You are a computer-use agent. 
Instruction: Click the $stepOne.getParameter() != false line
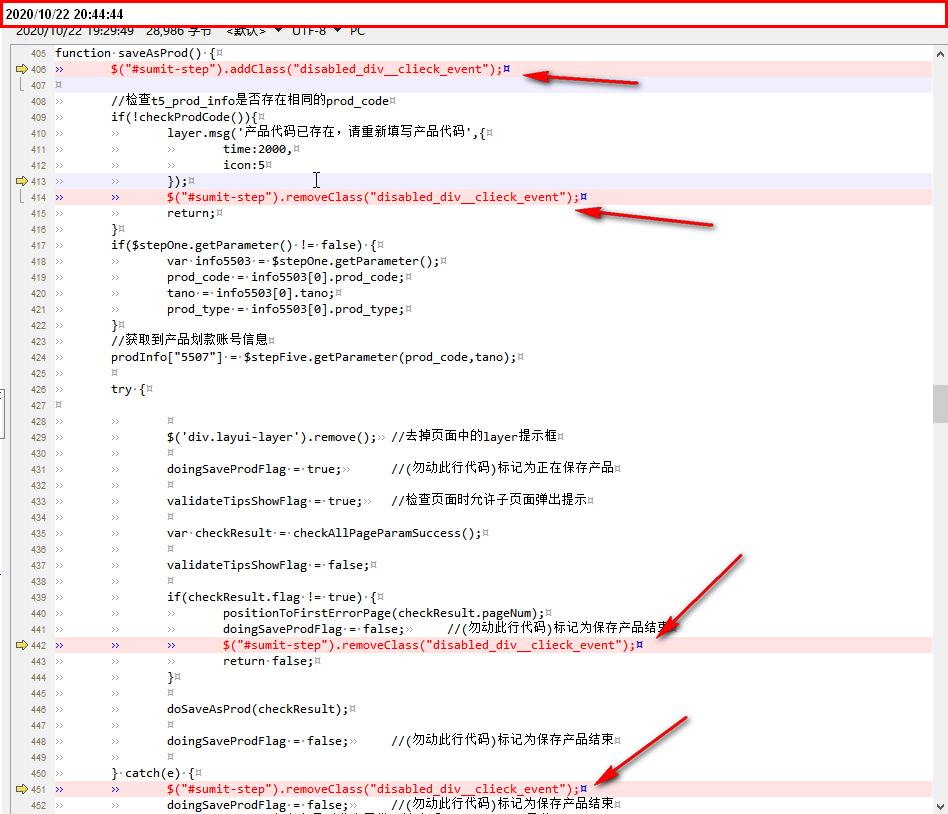(x=247, y=245)
